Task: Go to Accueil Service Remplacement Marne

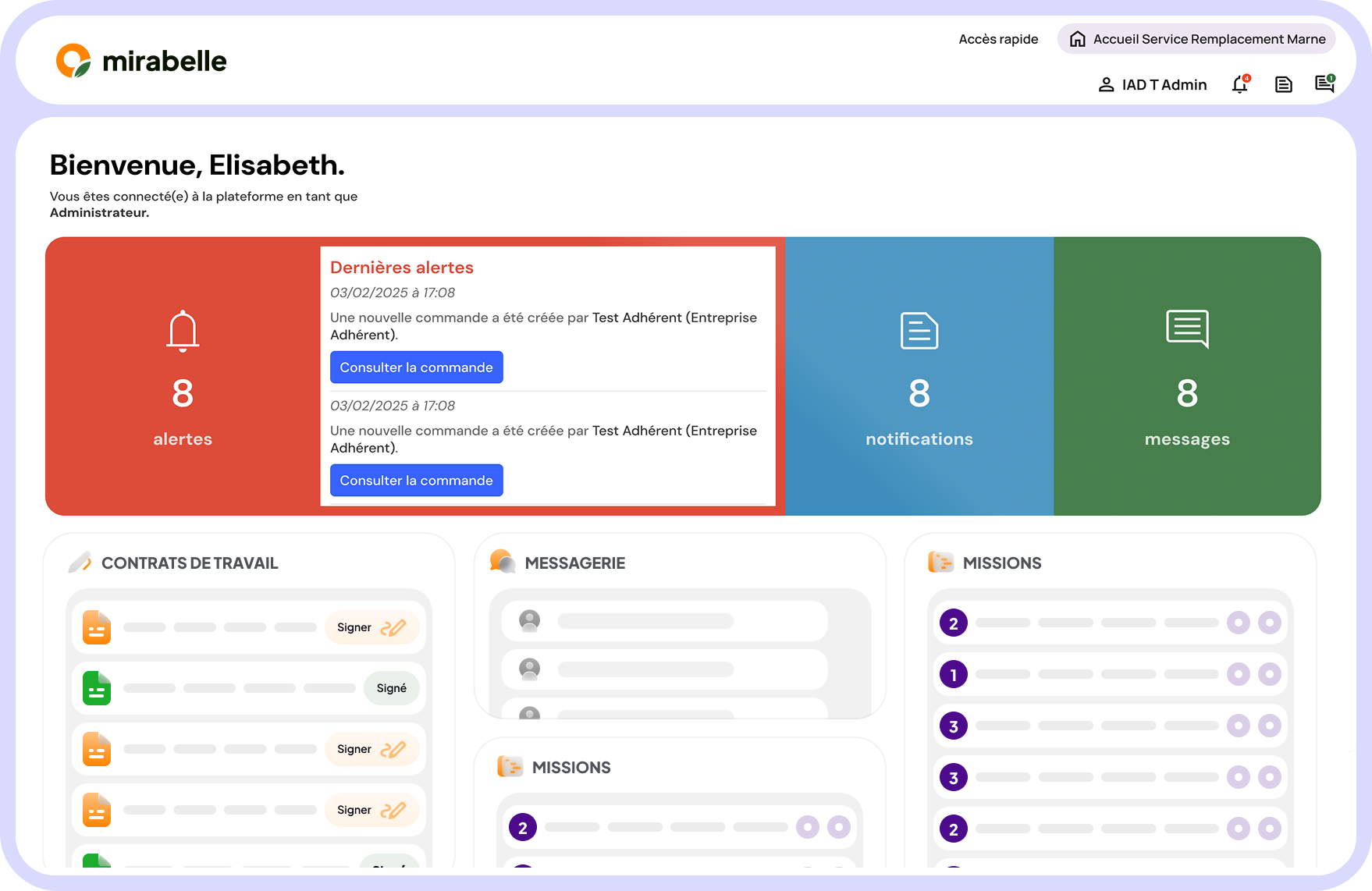Action: point(1196,39)
